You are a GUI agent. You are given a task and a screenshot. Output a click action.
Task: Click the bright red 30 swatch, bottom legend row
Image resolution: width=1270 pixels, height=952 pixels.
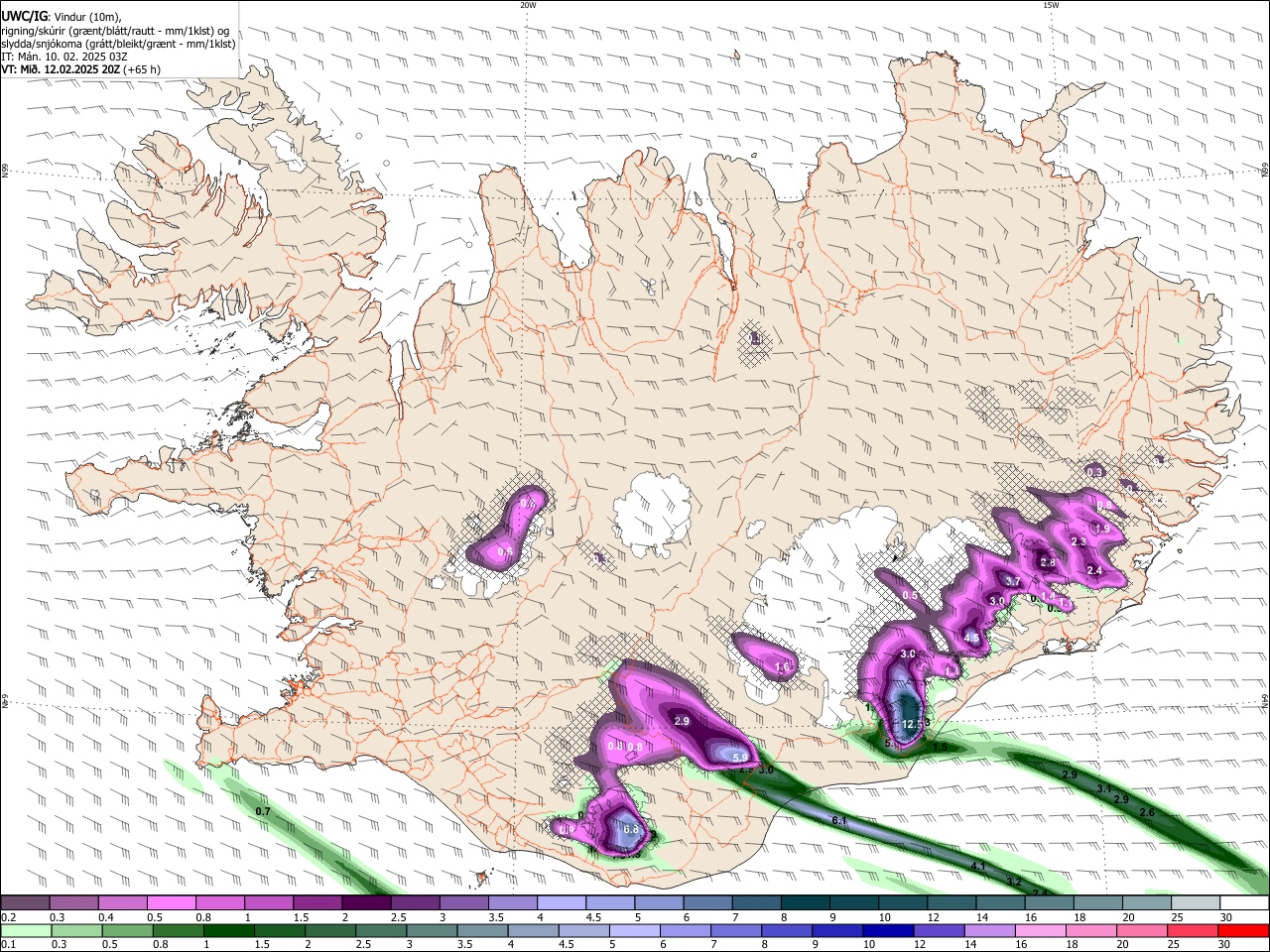(1243, 930)
